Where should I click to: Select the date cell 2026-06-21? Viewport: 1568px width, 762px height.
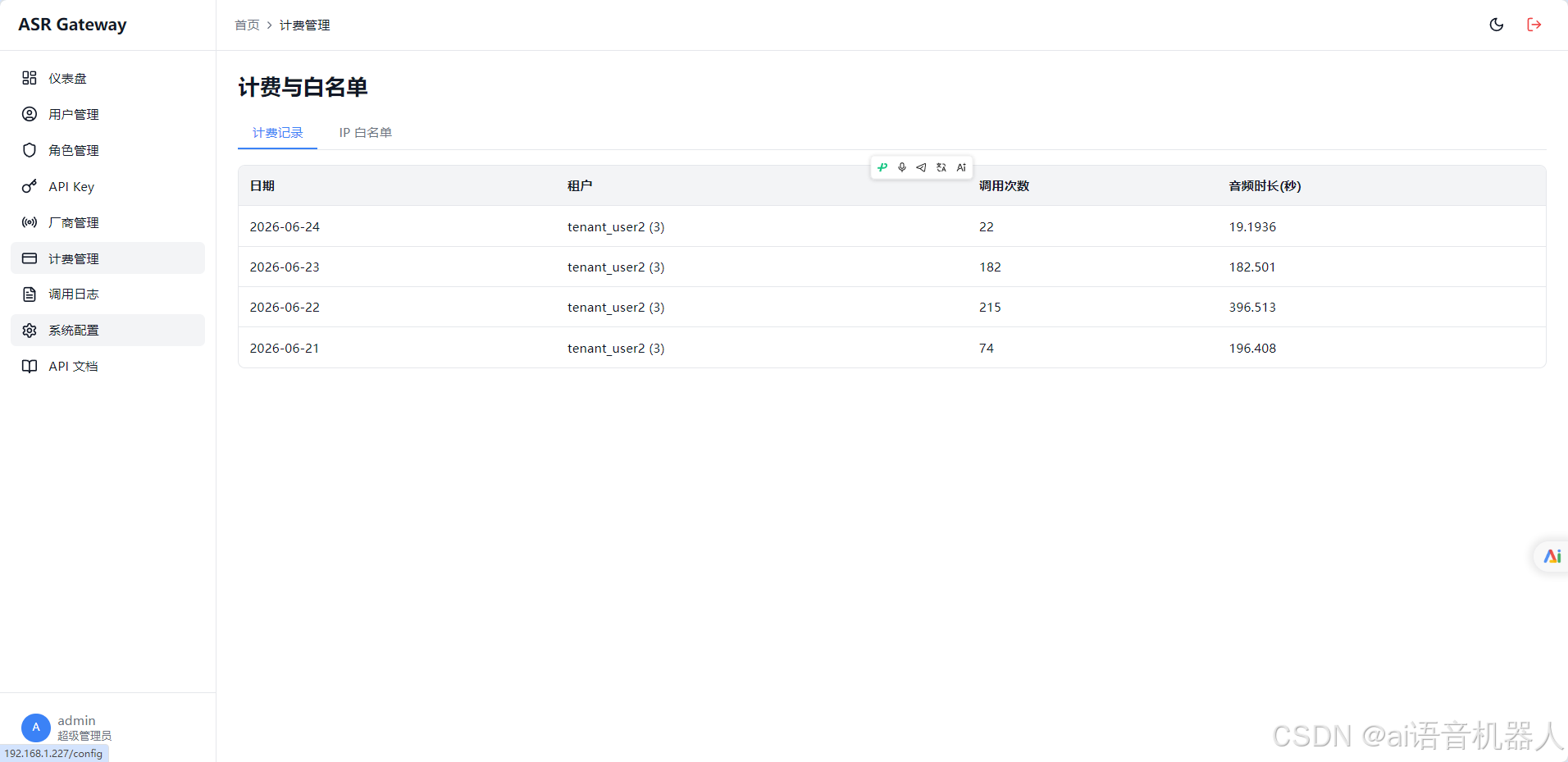(285, 348)
